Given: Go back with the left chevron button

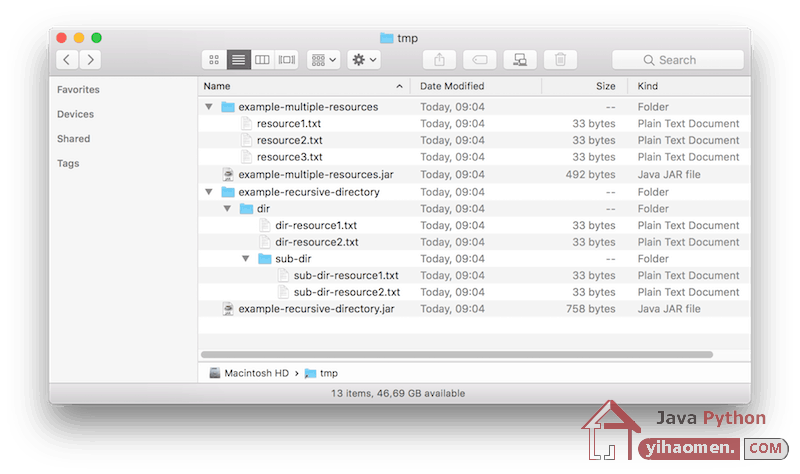Looking at the screenshot, I should (67, 60).
